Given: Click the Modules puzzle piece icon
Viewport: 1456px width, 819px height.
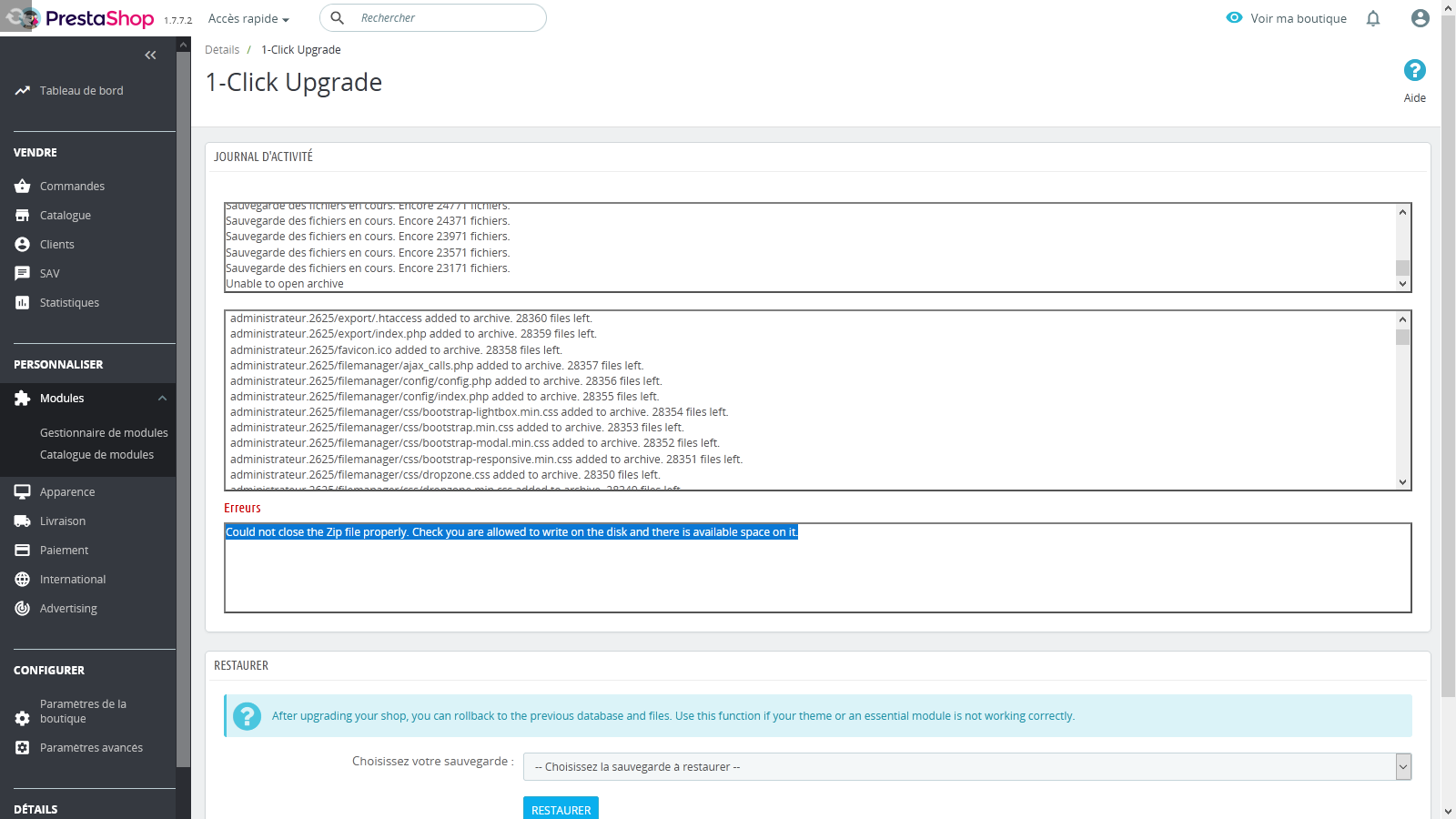Looking at the screenshot, I should (23, 399).
